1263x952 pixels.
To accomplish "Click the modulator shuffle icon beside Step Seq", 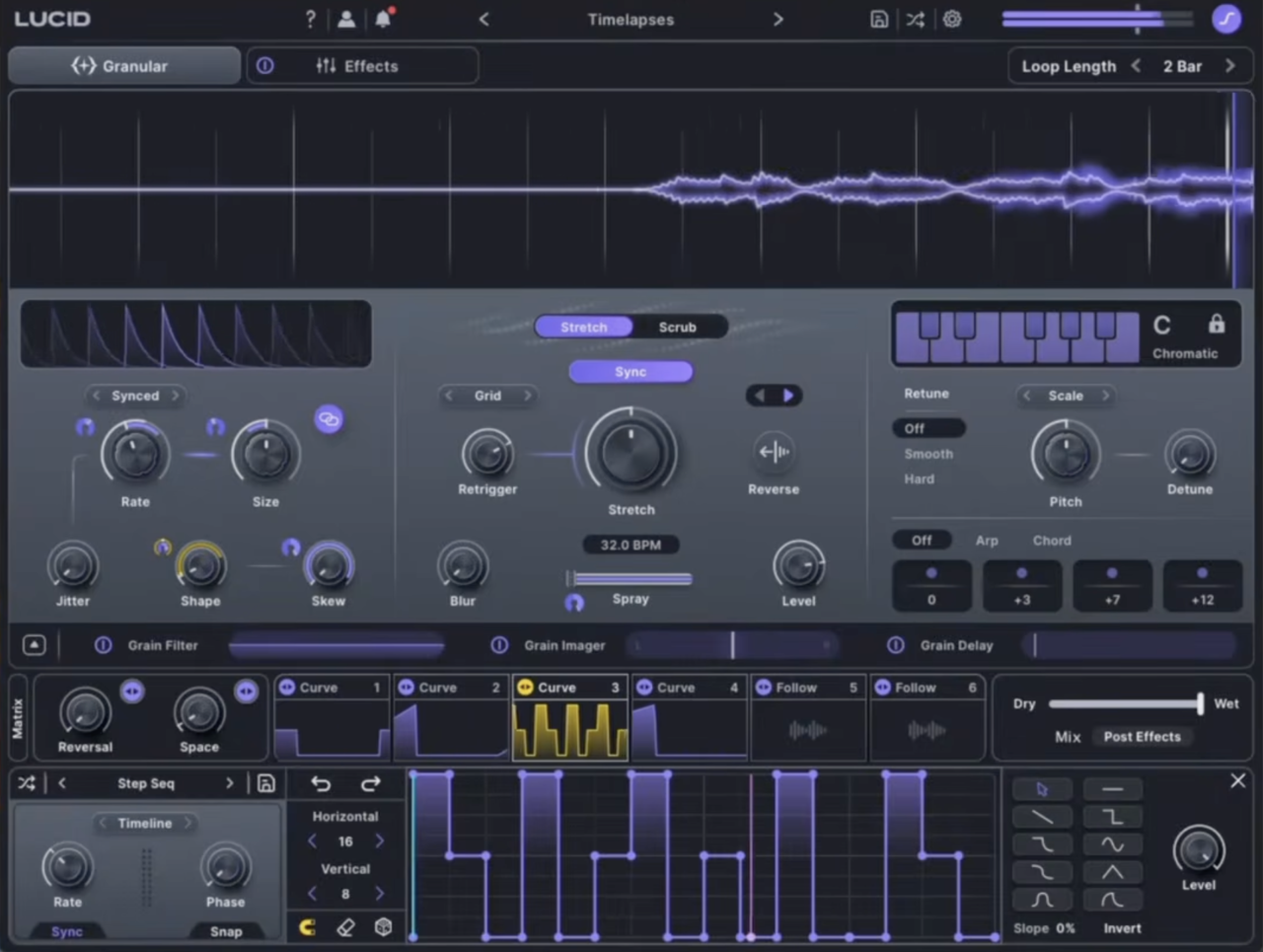I will (27, 783).
